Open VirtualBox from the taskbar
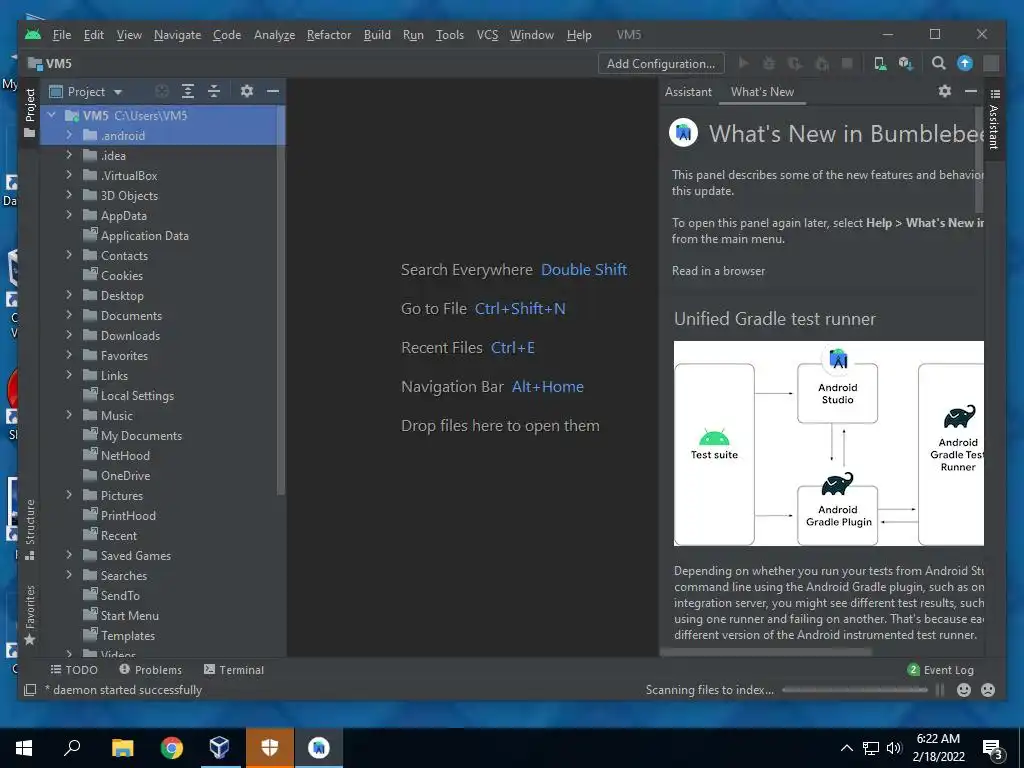 pyautogui.click(x=219, y=748)
